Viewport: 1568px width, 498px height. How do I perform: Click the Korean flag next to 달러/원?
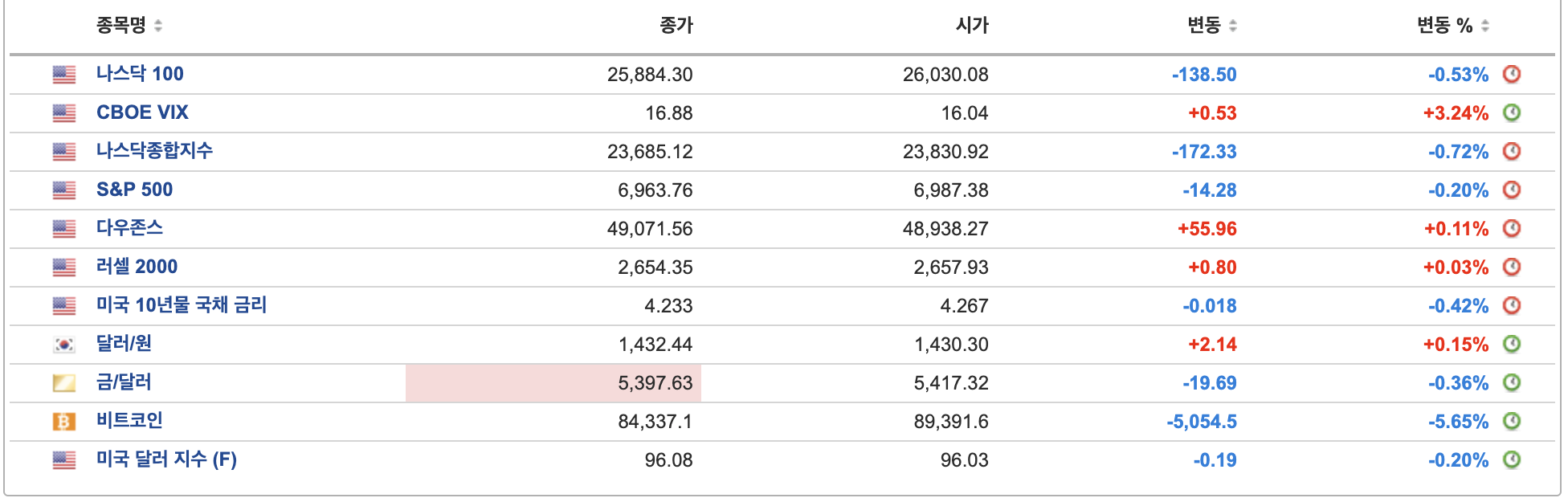click(62, 344)
